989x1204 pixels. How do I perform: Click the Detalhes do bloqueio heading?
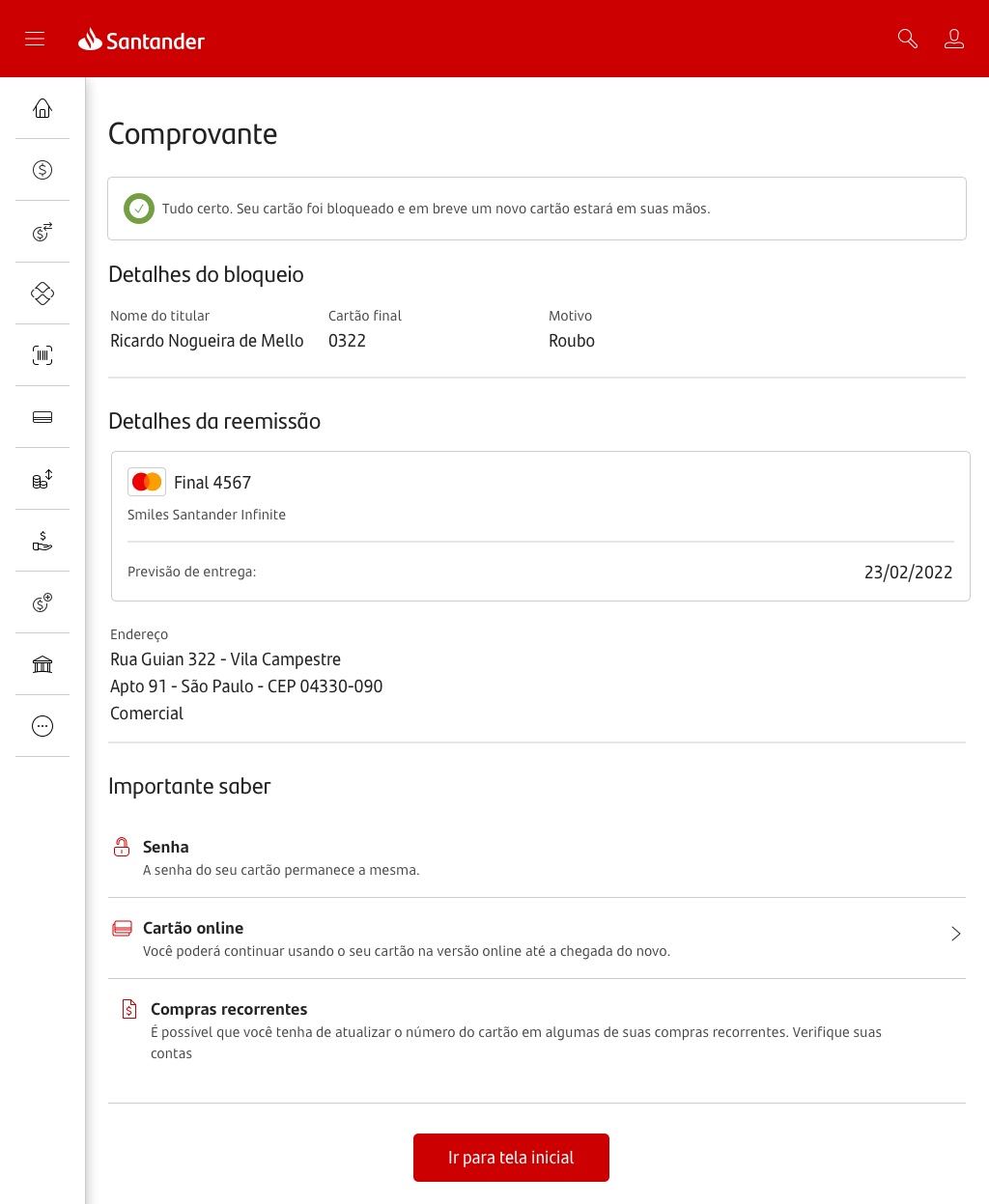pyautogui.click(x=206, y=274)
